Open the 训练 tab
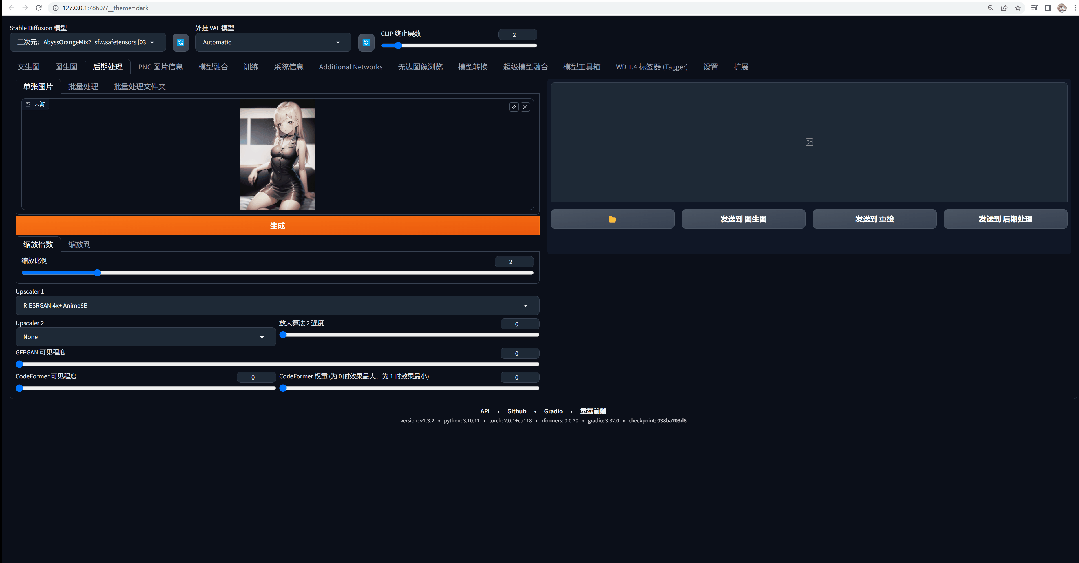1079x563 pixels. point(251,67)
